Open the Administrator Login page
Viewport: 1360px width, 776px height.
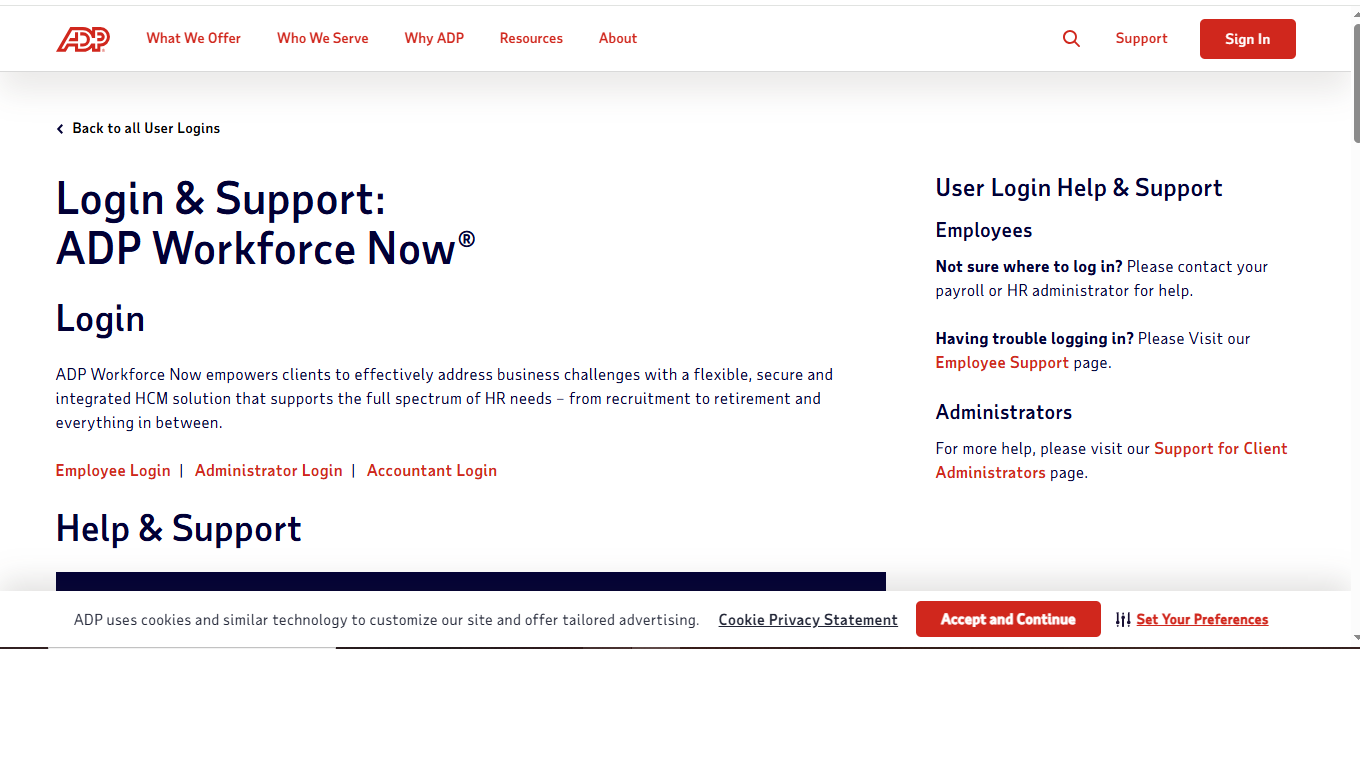click(x=268, y=470)
